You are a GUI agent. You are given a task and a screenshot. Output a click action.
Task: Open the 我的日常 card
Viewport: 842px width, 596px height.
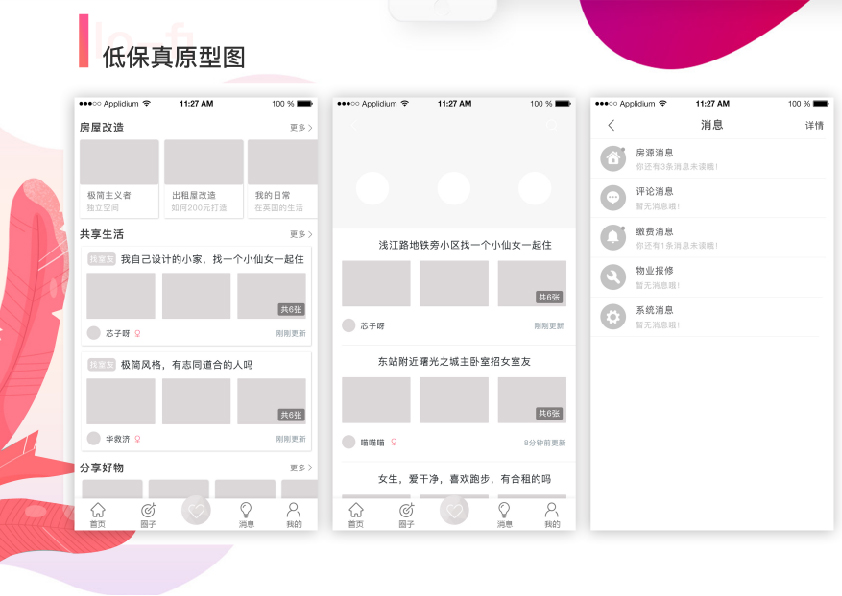point(283,179)
